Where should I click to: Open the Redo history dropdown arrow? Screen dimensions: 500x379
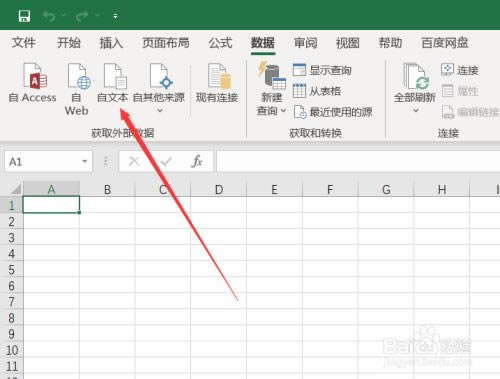pyautogui.click(x=97, y=15)
